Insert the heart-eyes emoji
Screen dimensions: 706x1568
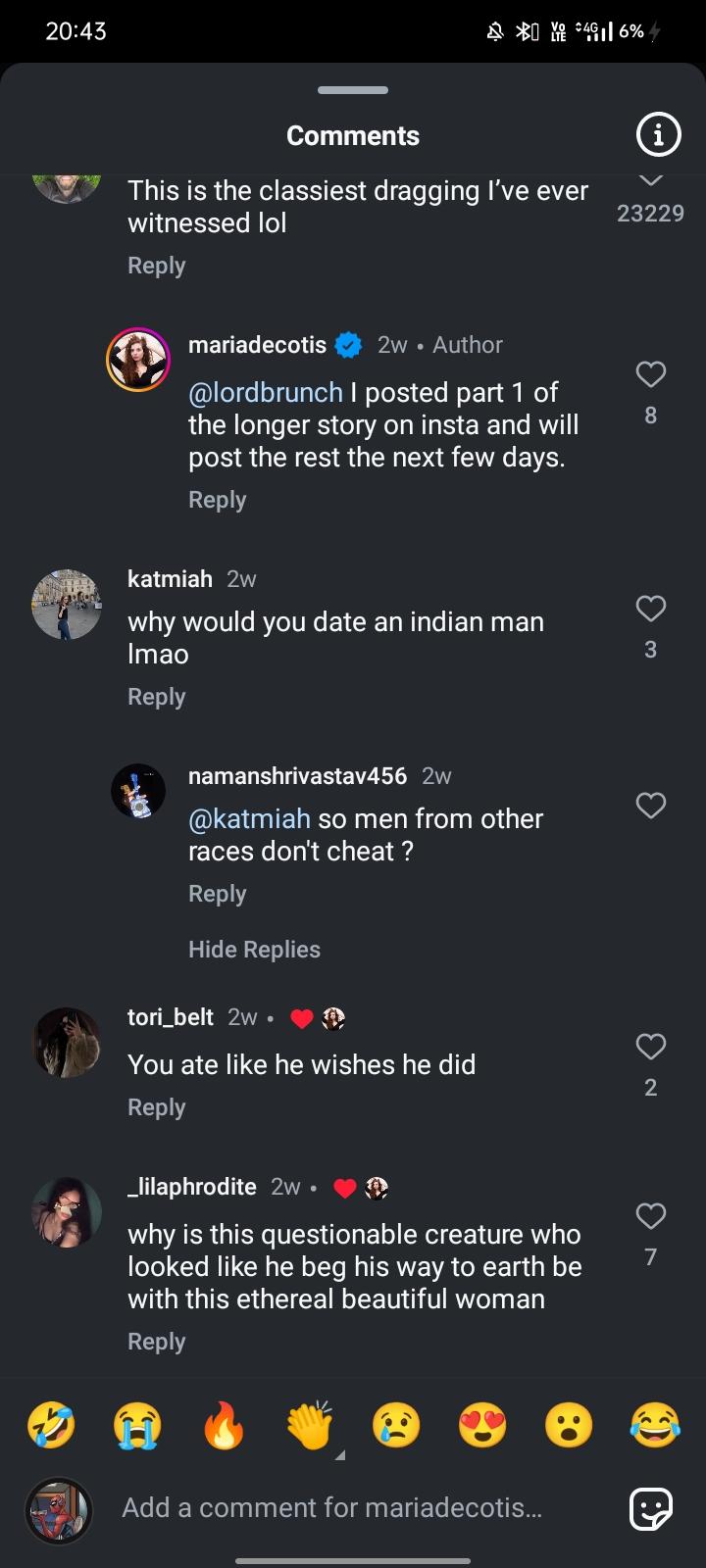(x=482, y=1425)
